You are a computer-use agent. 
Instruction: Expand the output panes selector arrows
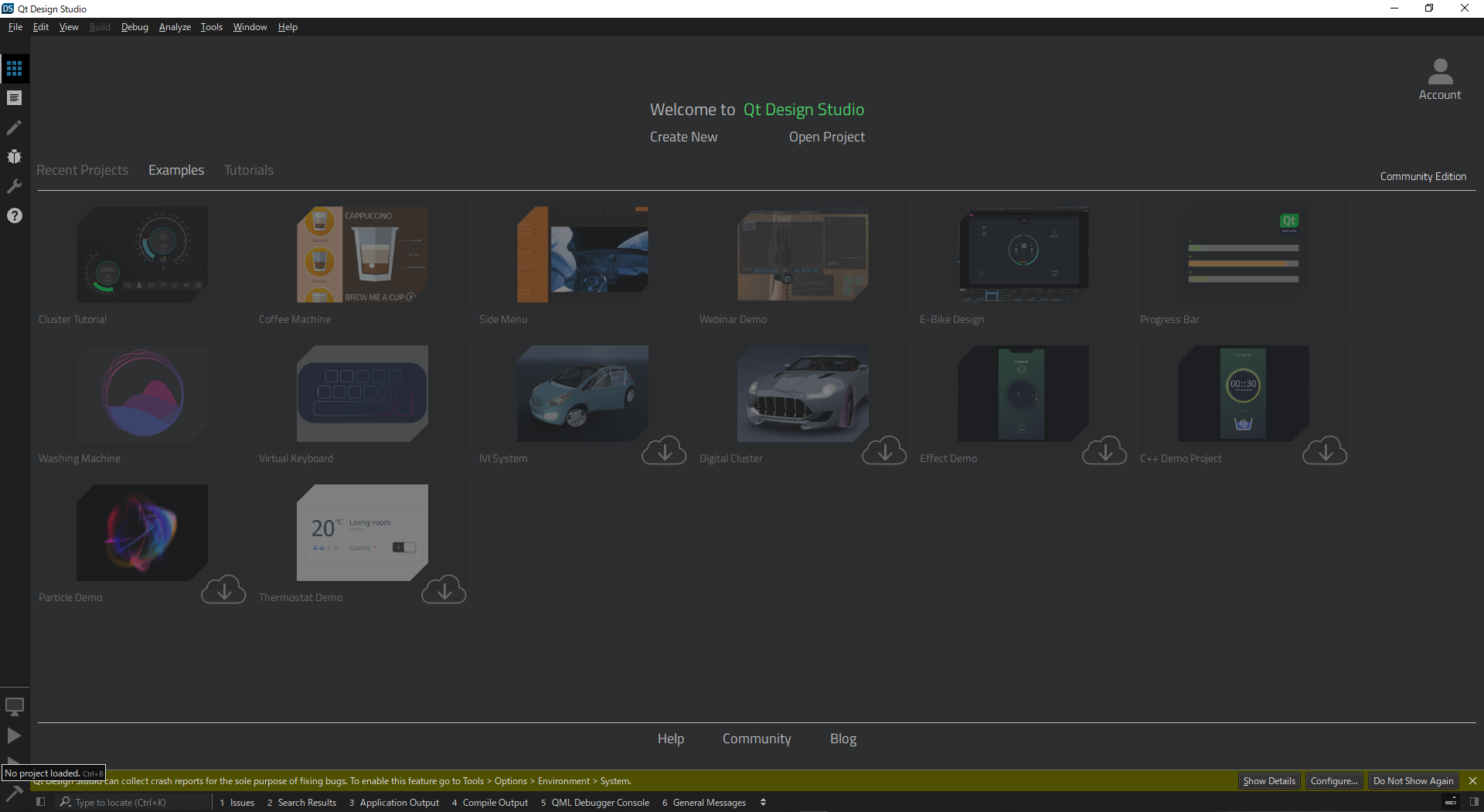click(763, 802)
